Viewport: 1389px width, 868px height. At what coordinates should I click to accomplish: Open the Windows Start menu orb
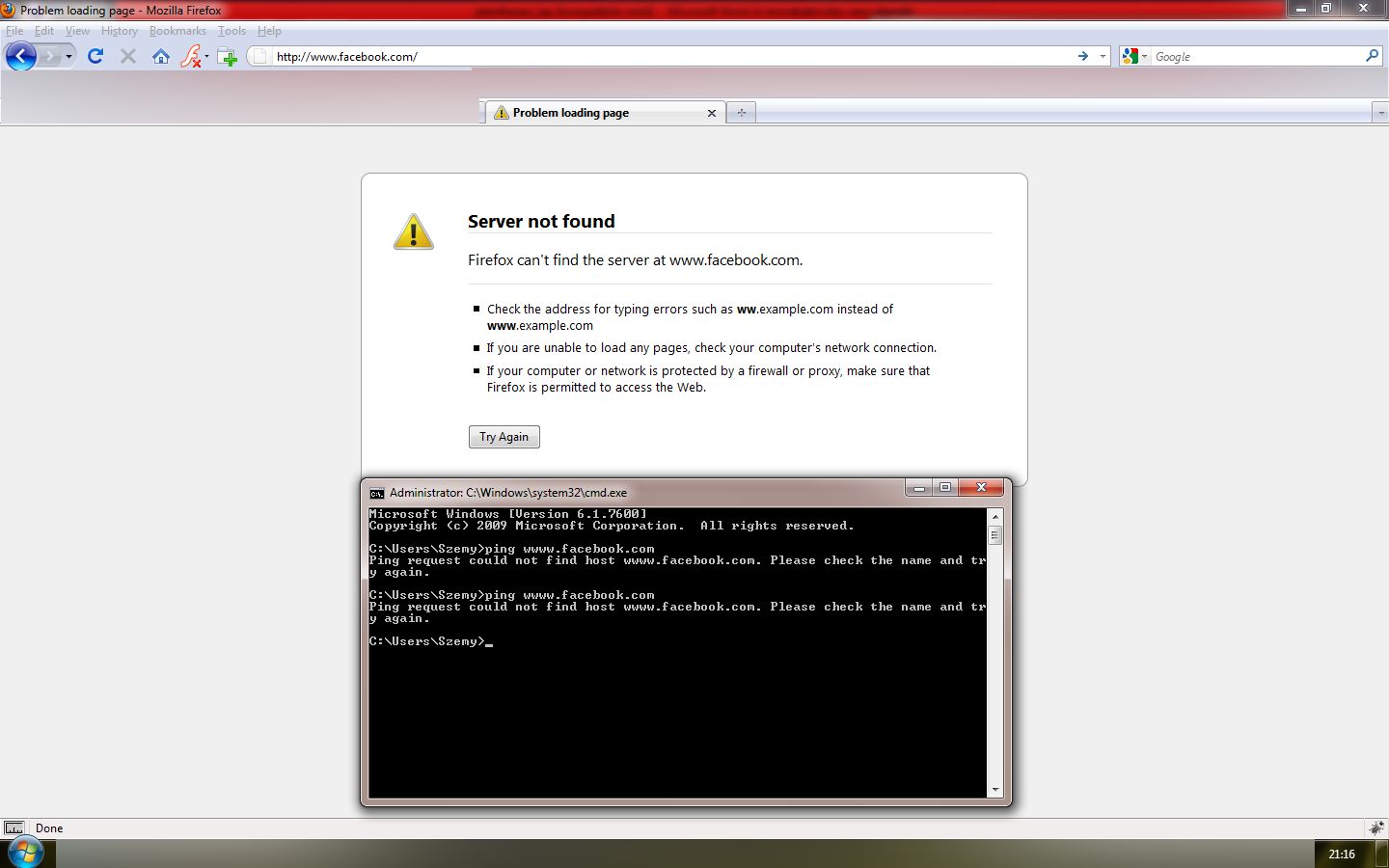point(24,853)
